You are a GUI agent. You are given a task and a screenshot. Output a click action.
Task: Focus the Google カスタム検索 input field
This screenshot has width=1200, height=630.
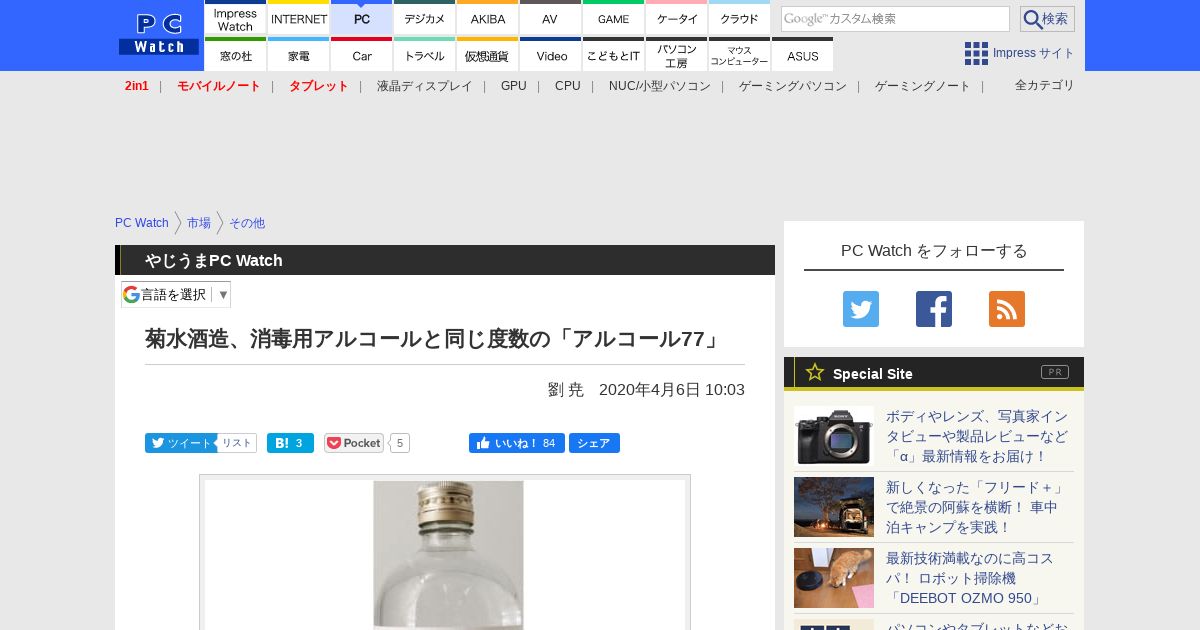(x=895, y=19)
